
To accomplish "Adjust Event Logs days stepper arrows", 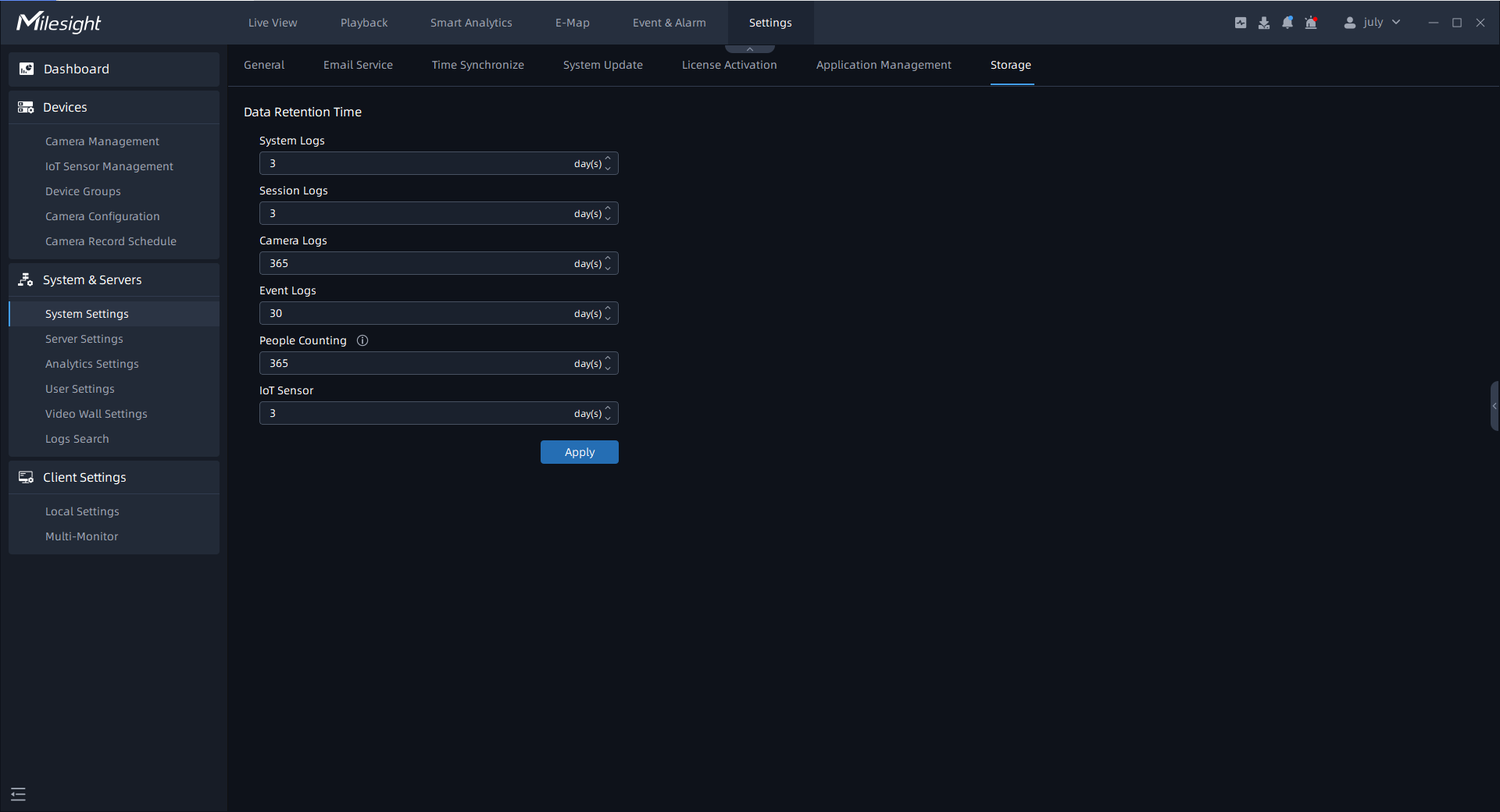I will pos(608,313).
